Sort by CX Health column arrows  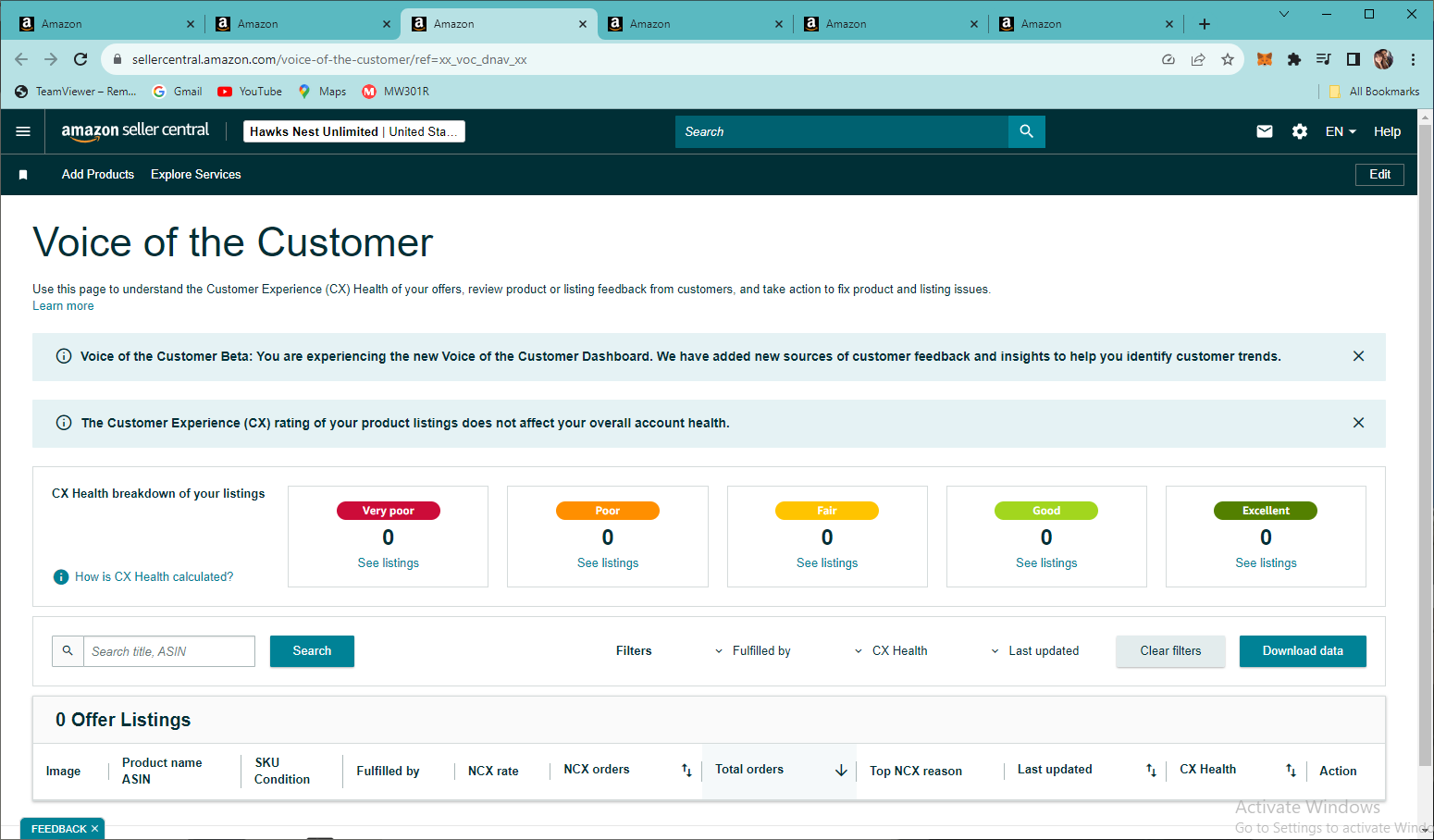pyautogui.click(x=1291, y=770)
